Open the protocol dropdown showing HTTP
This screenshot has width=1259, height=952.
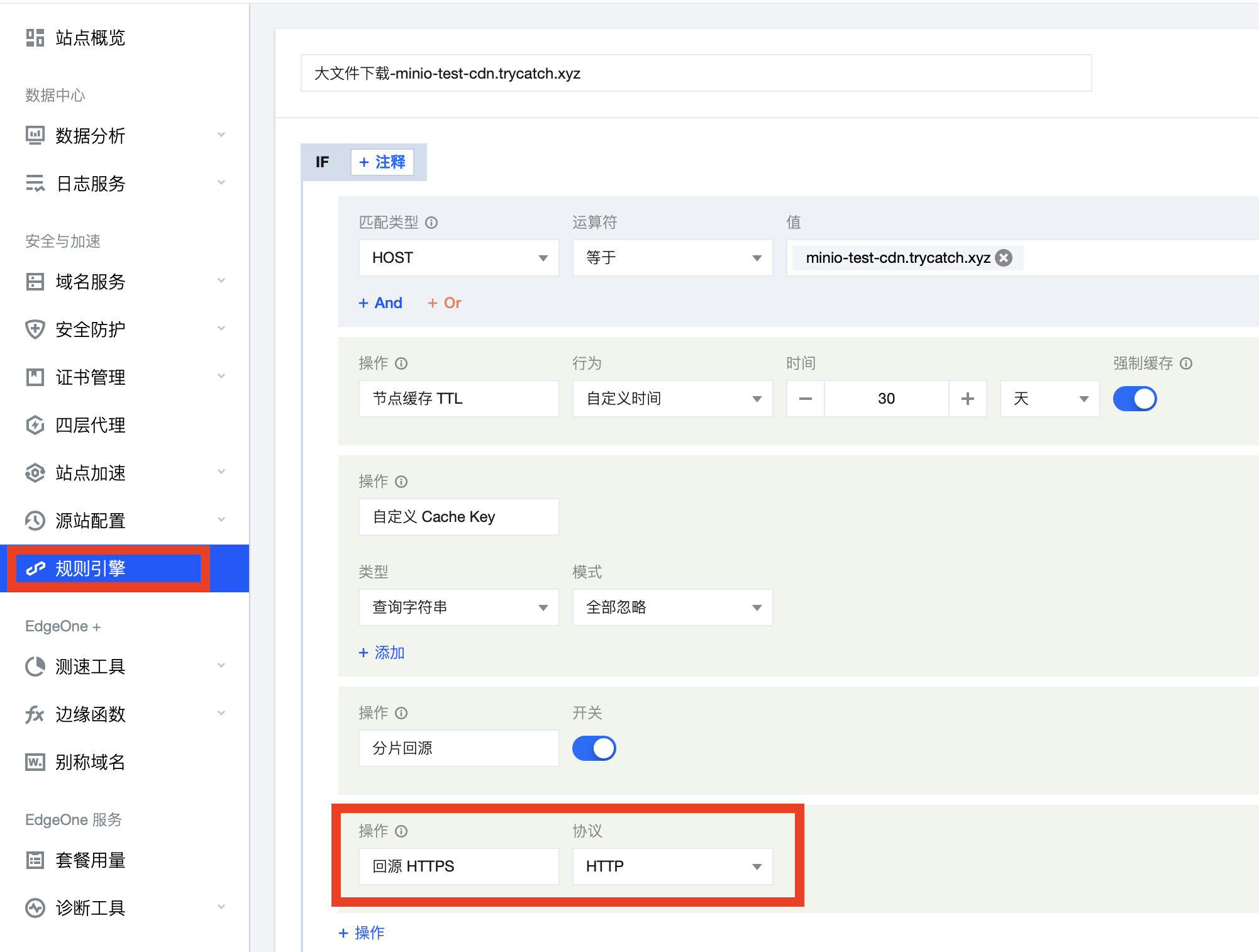672,866
